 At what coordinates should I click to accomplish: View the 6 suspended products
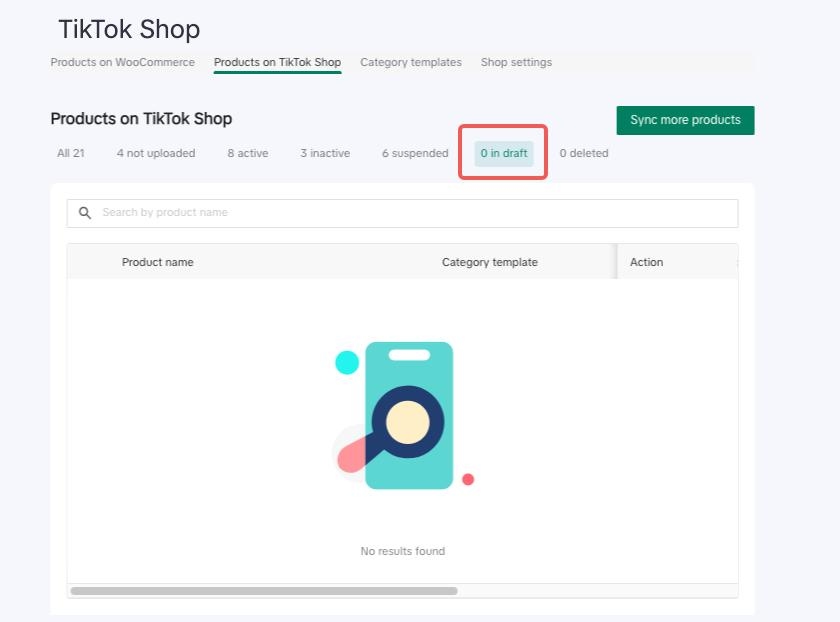tap(415, 153)
